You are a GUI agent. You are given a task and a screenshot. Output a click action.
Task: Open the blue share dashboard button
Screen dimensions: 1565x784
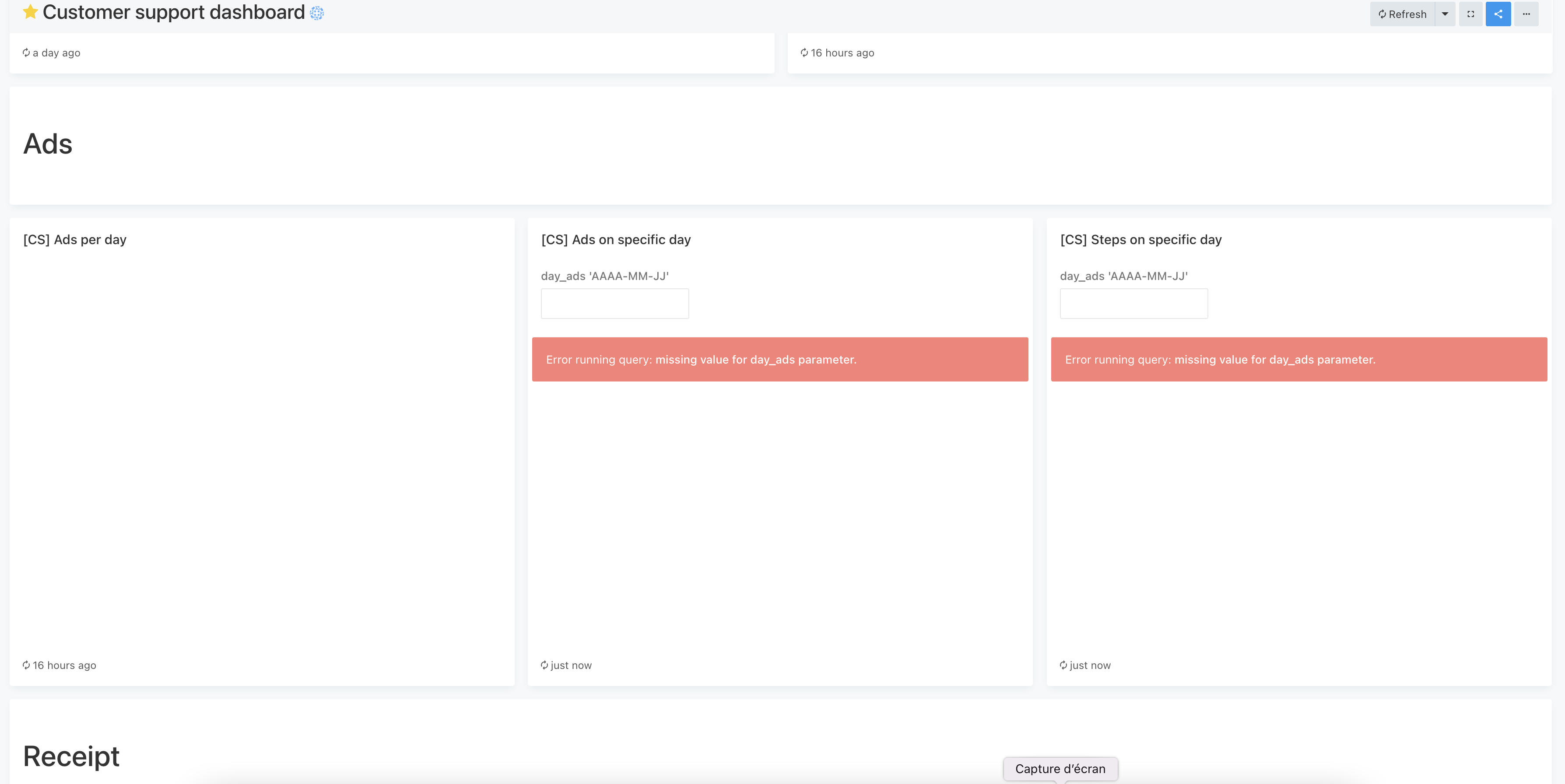tap(1498, 14)
